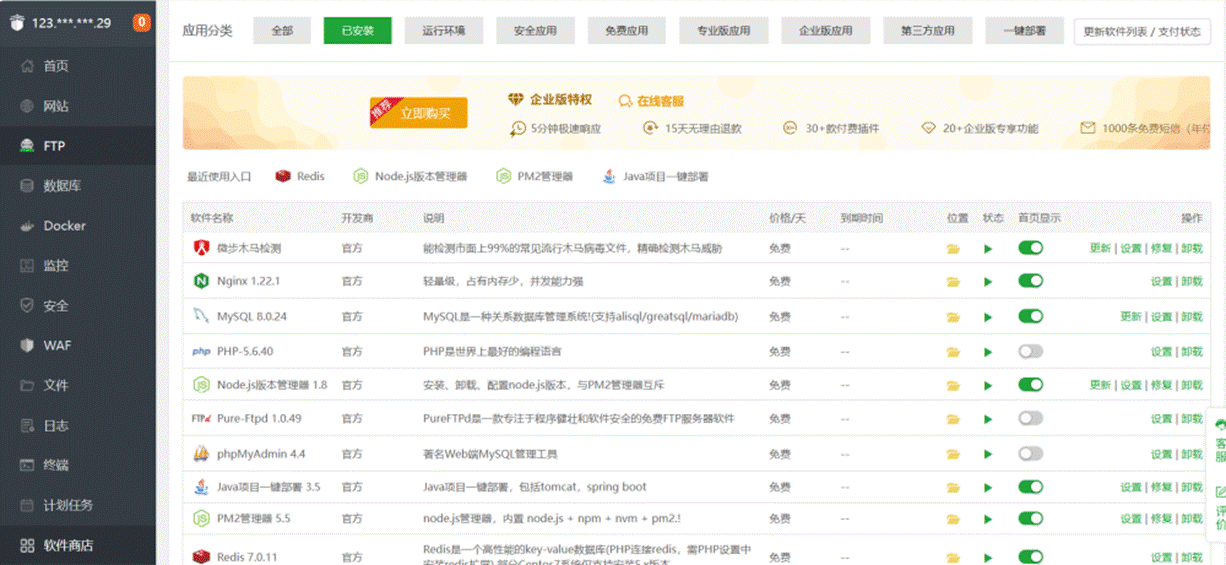
Task: Click the orange notification badge in sidebar header
Action: click(142, 22)
